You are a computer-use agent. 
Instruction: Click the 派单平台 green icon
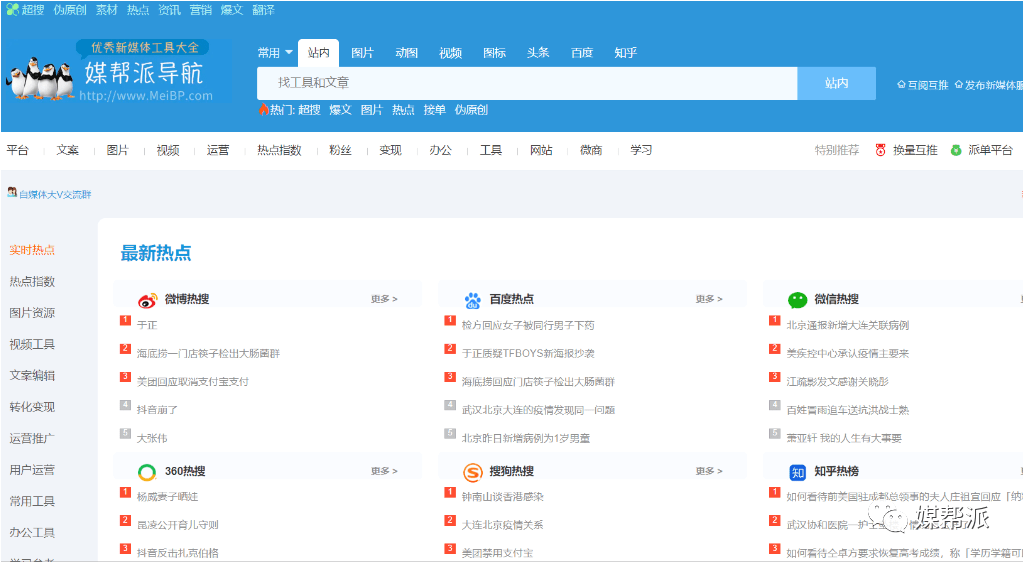tap(956, 150)
